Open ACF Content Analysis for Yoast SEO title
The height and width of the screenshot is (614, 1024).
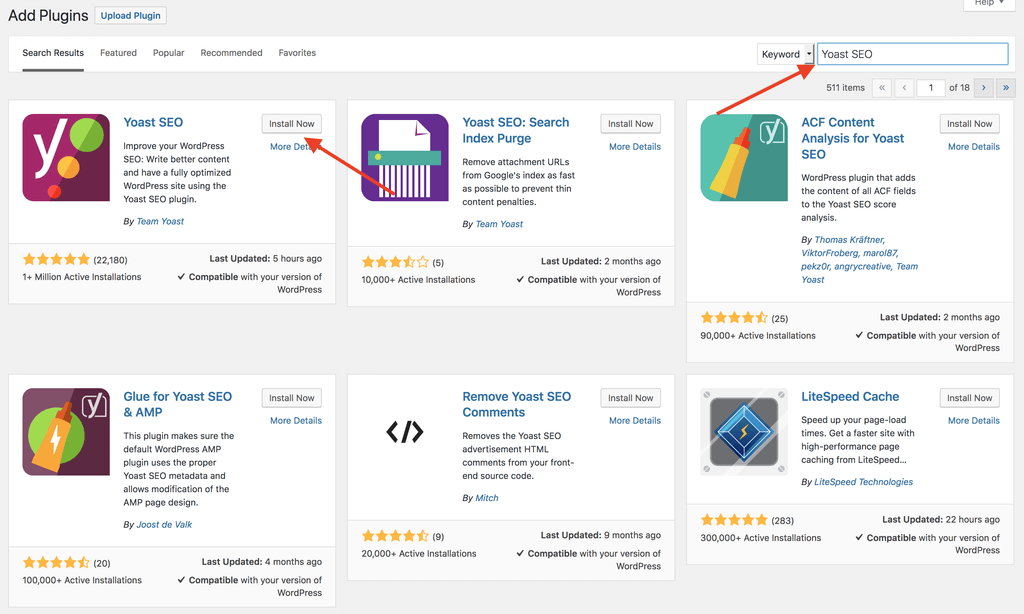(853, 138)
